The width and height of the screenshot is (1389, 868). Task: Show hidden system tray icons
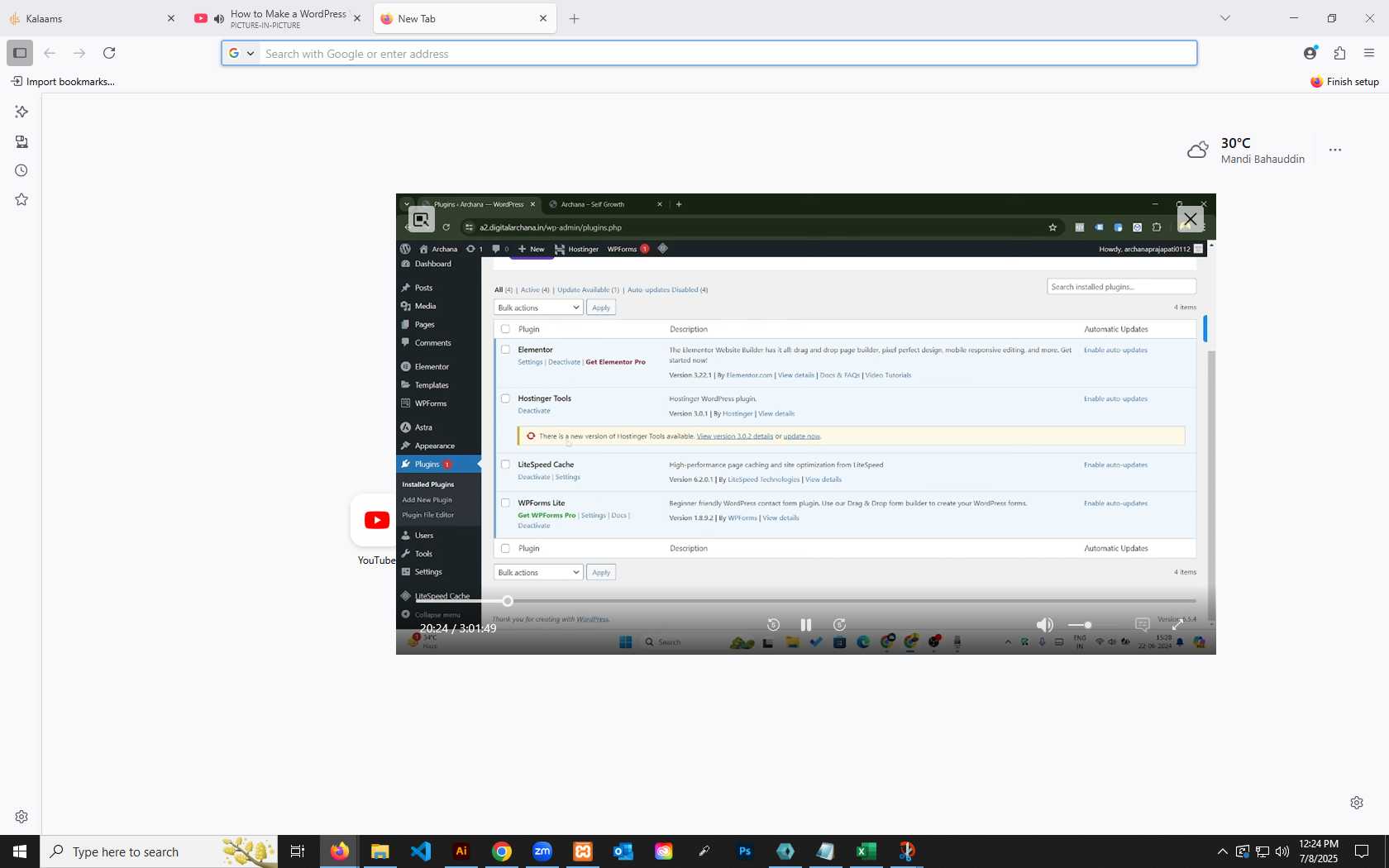[1222, 851]
